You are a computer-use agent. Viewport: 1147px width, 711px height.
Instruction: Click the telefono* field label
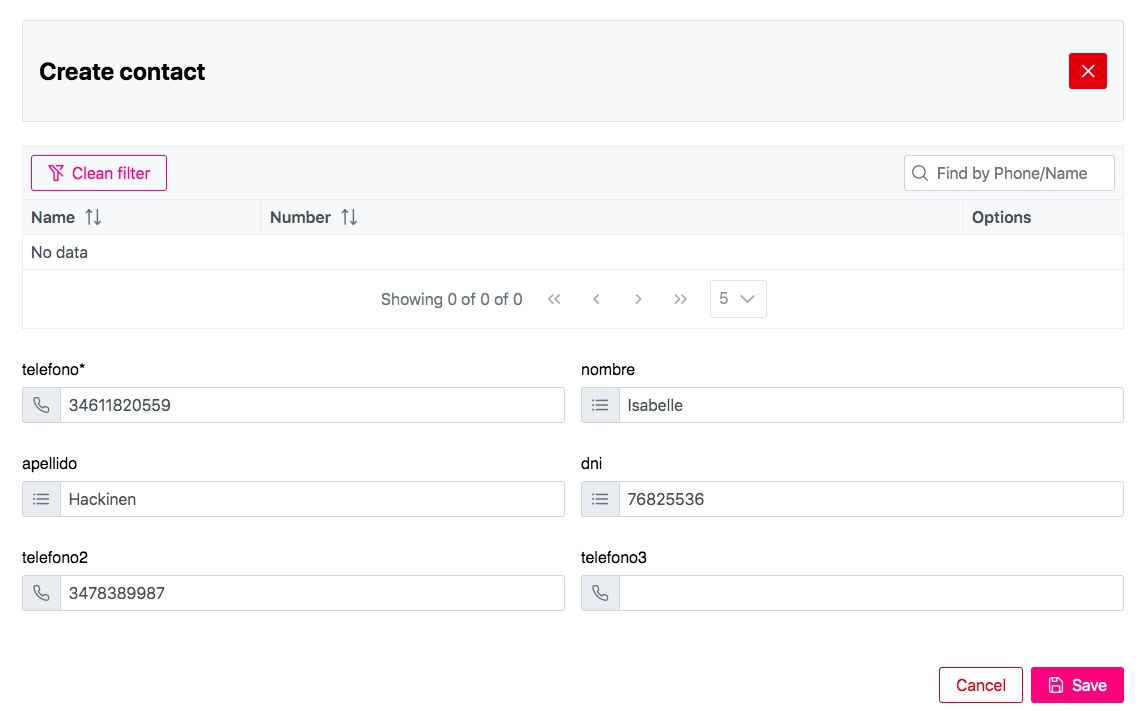[53, 369]
